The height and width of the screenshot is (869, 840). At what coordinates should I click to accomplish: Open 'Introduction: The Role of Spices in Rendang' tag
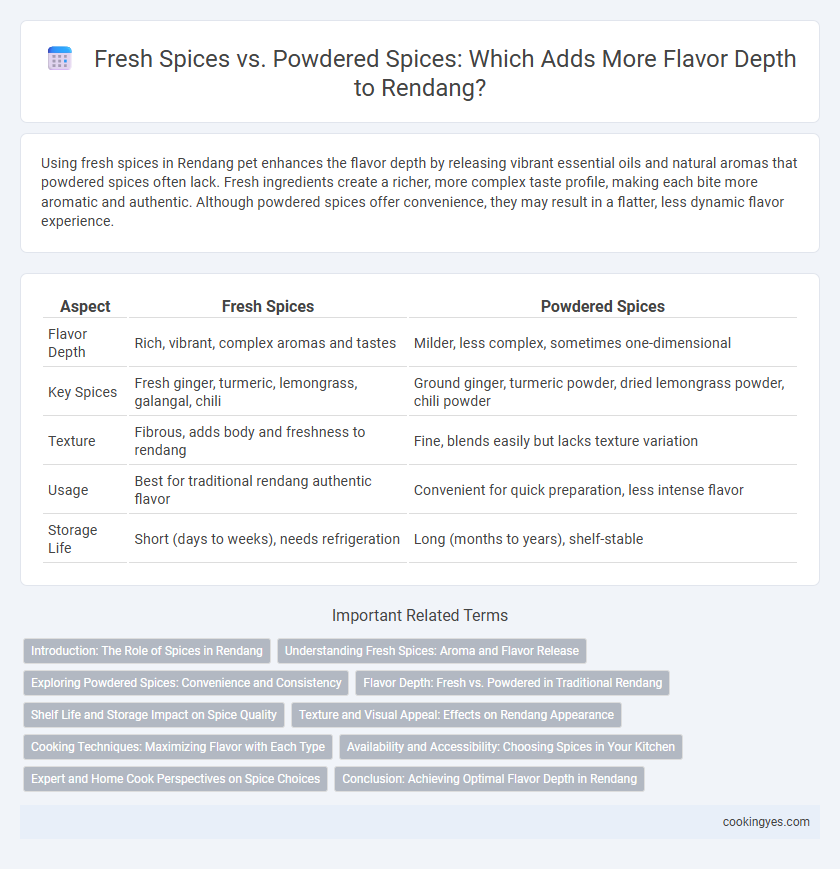pyautogui.click(x=147, y=651)
